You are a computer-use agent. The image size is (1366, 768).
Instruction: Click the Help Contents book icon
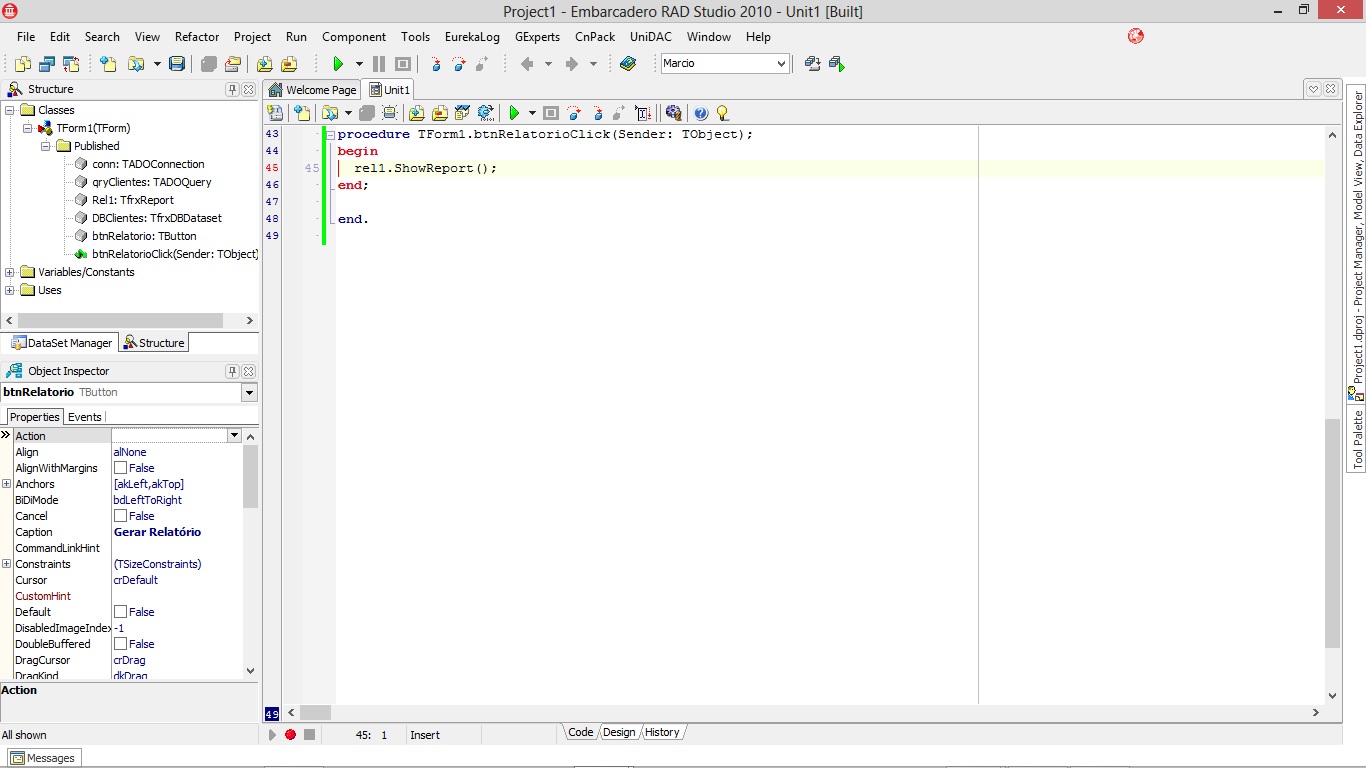pyautogui.click(x=628, y=64)
